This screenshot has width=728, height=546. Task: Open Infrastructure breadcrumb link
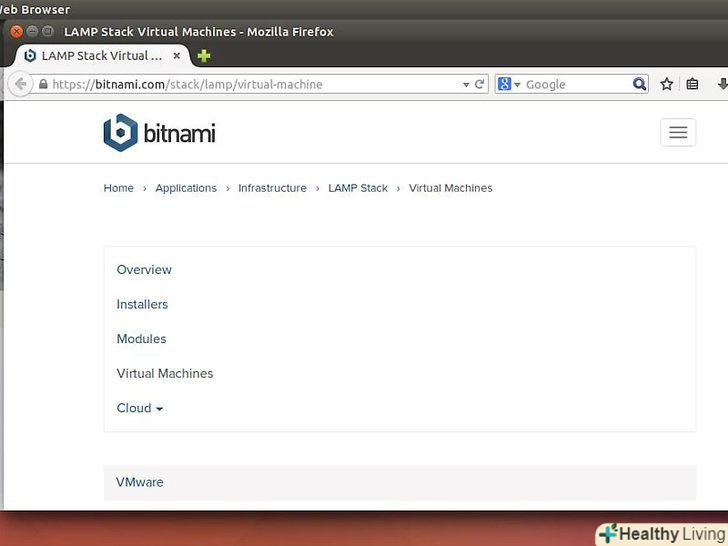click(273, 188)
